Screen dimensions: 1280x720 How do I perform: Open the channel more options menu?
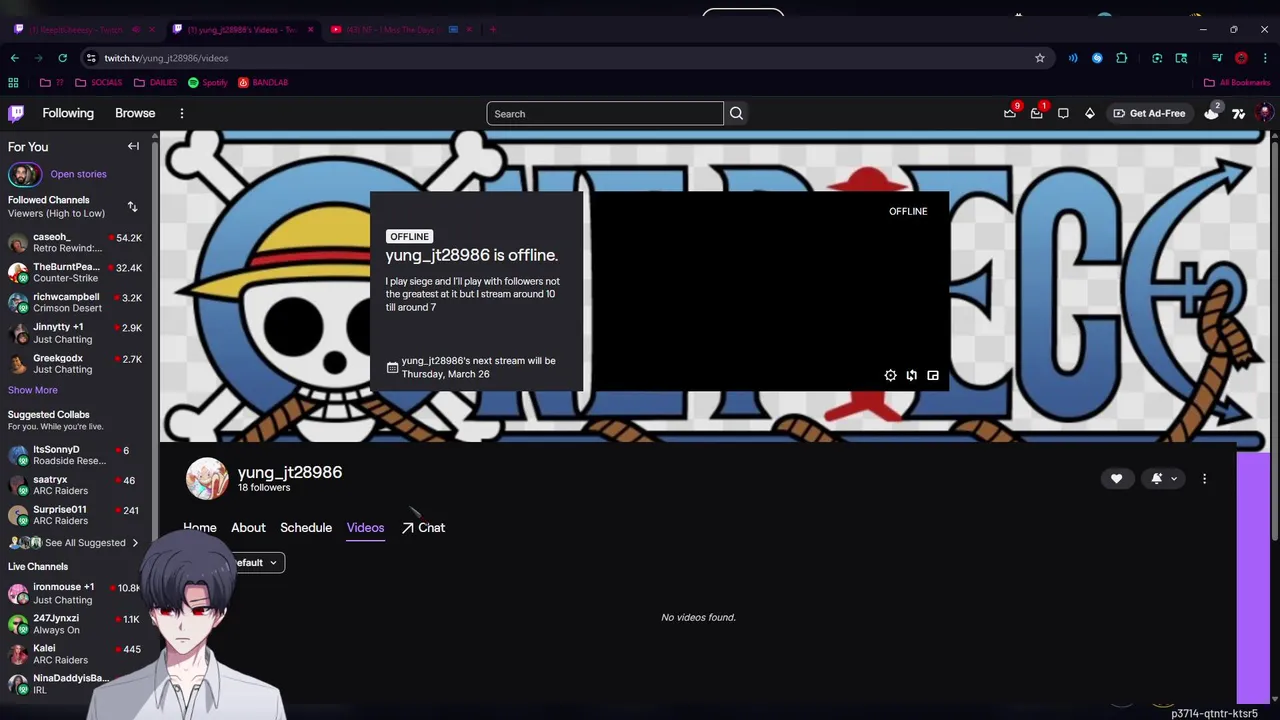[x=1204, y=479]
